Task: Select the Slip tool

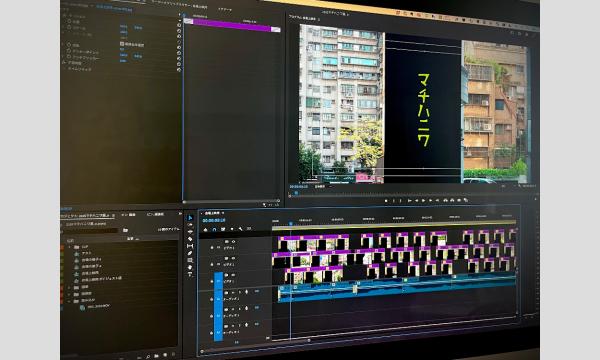Action: tap(190, 246)
